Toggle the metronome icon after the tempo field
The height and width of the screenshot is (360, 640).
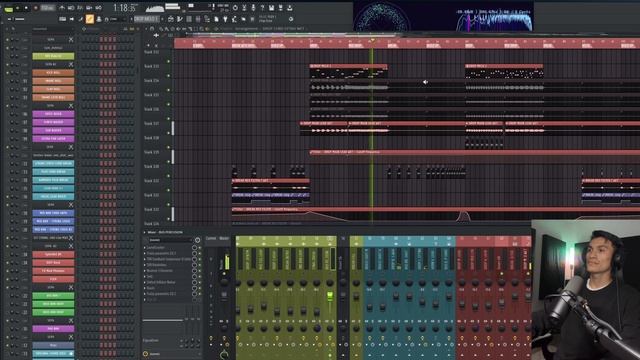point(62,8)
